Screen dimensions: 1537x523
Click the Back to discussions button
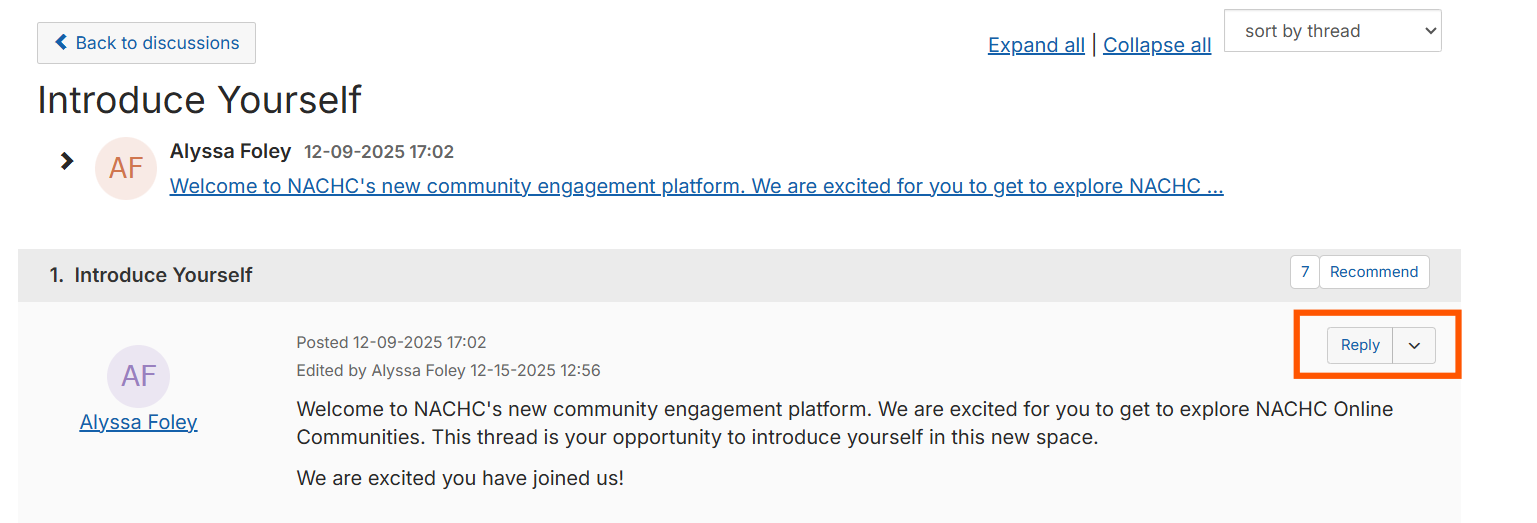tap(146, 43)
